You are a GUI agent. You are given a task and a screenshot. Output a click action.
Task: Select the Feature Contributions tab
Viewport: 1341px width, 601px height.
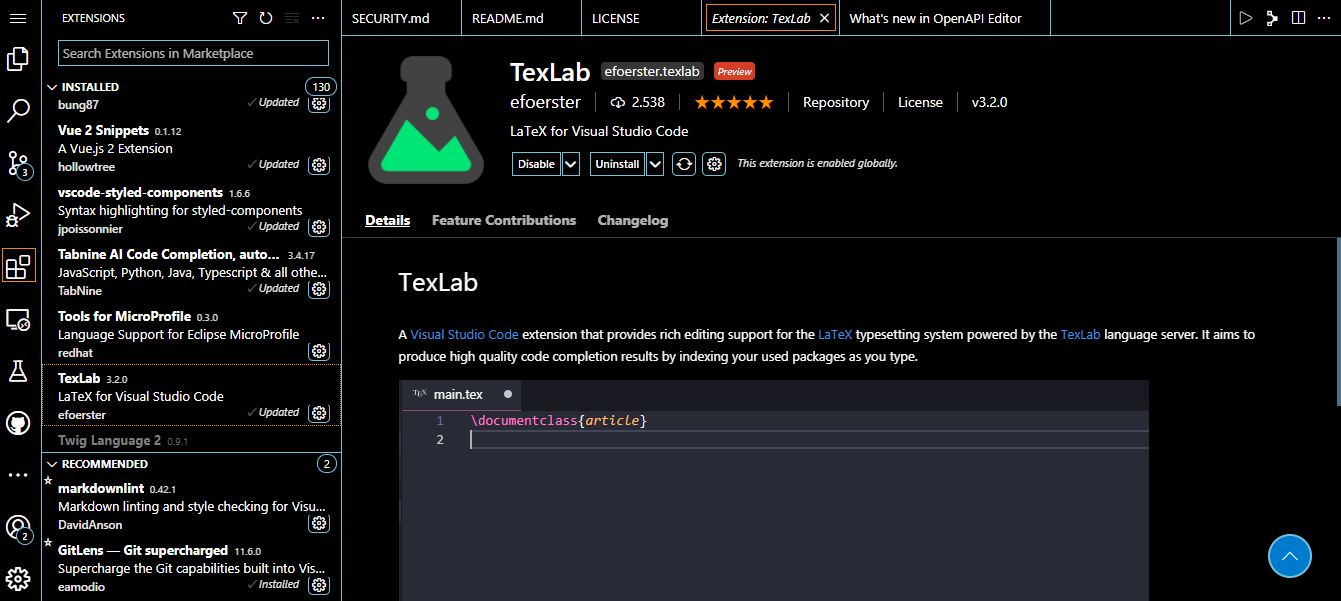(504, 220)
